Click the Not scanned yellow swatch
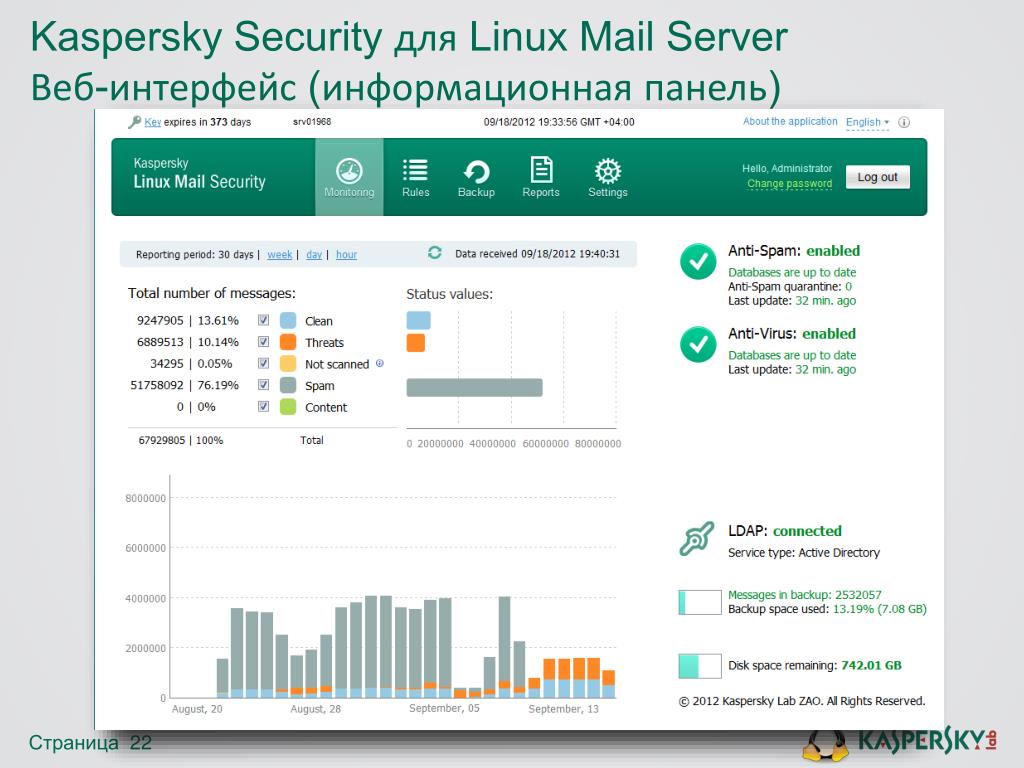1024x768 pixels. point(288,364)
